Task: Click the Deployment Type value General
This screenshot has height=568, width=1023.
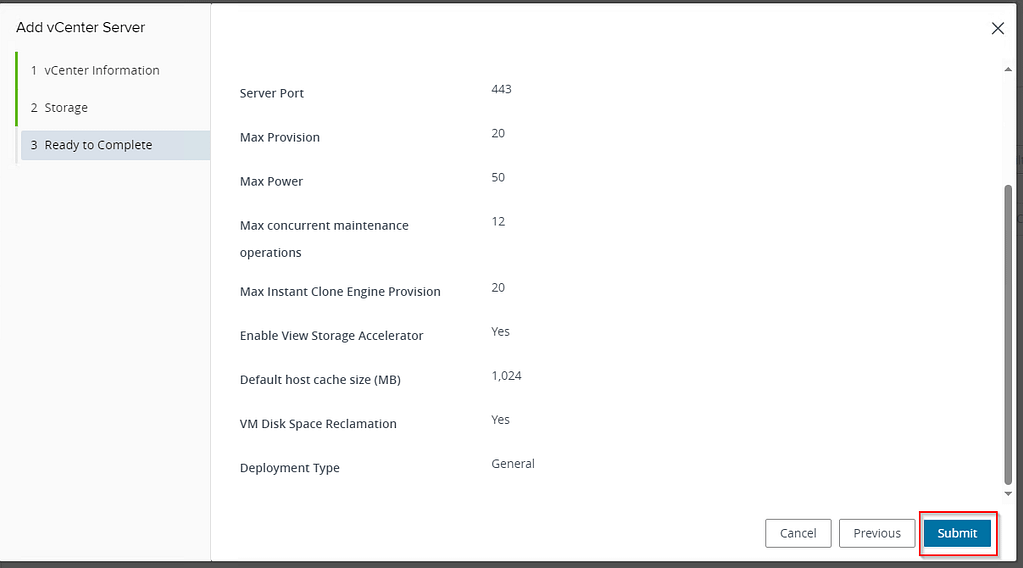Action: point(513,464)
